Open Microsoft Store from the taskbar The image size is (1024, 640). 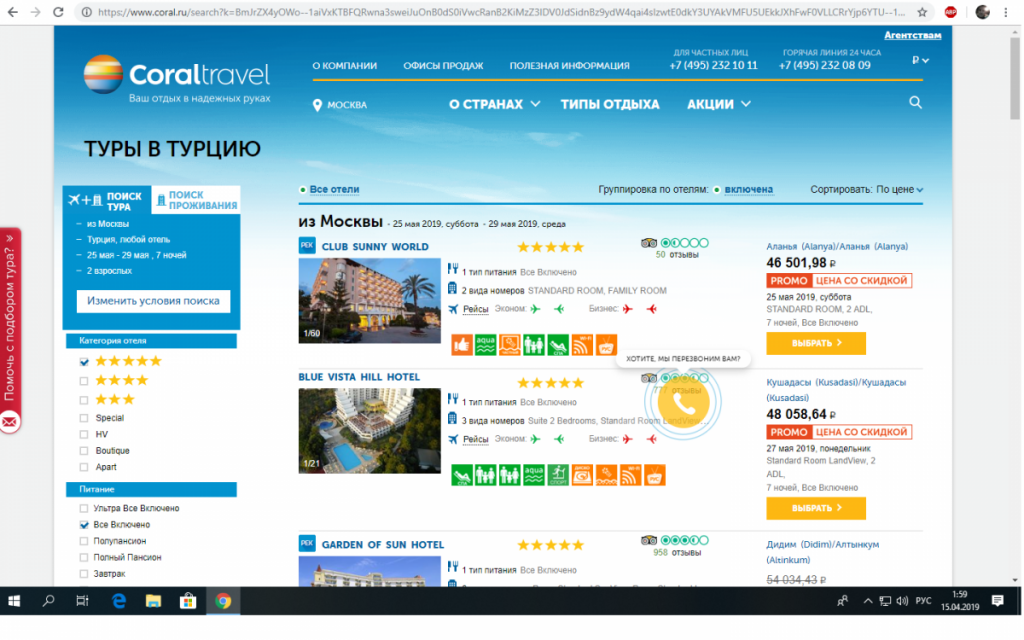tap(187, 601)
